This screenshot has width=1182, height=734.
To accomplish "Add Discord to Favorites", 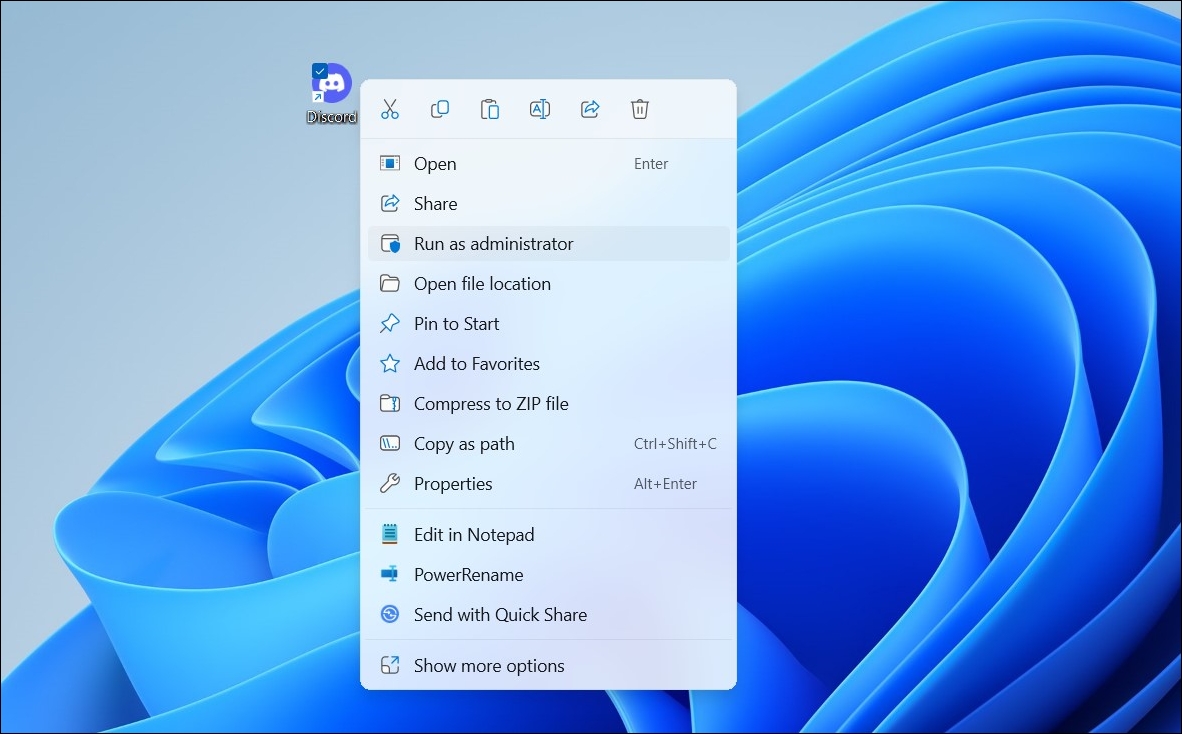I will 477,363.
